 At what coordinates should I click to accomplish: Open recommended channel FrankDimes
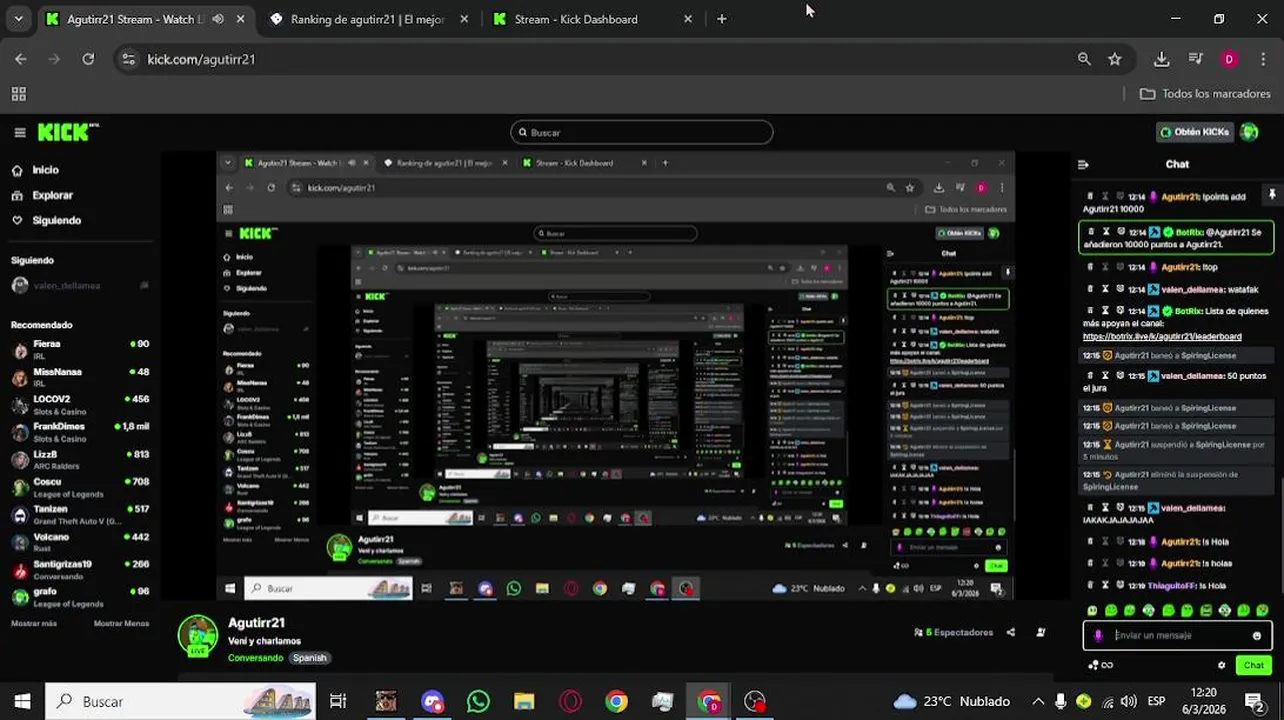click(x=80, y=432)
